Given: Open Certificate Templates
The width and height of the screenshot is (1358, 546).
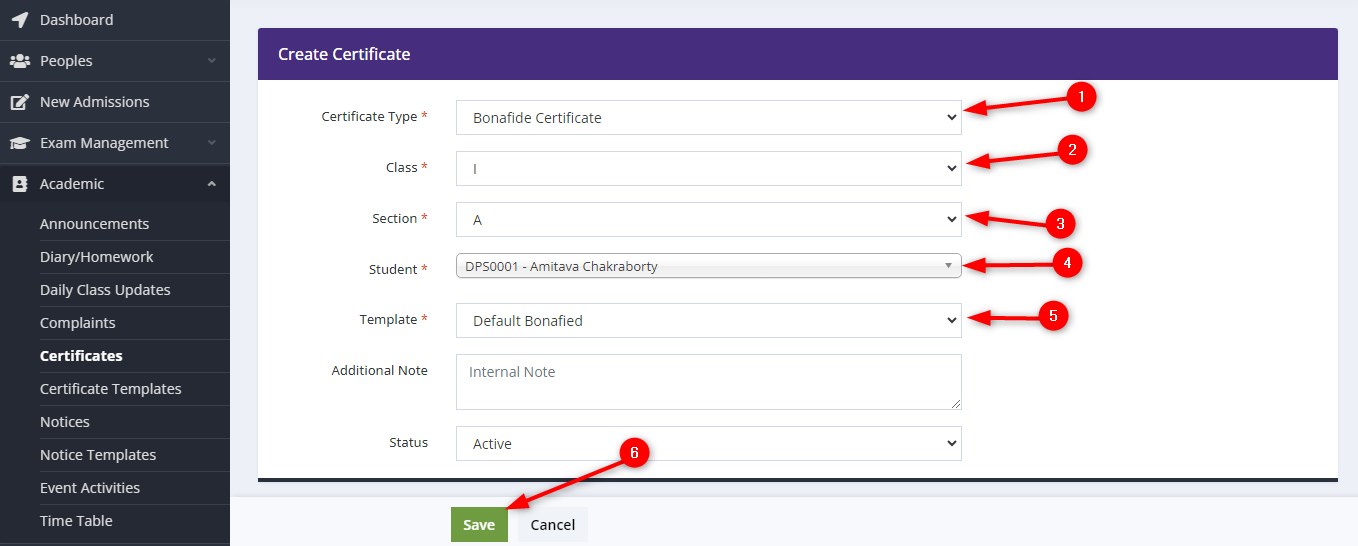Looking at the screenshot, I should [111, 389].
